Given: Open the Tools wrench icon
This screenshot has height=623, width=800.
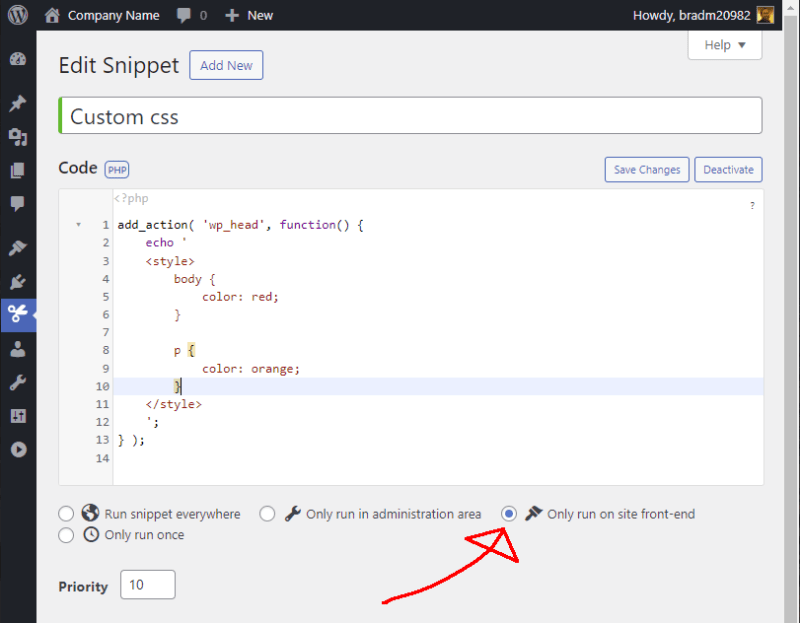Looking at the screenshot, I should (18, 381).
